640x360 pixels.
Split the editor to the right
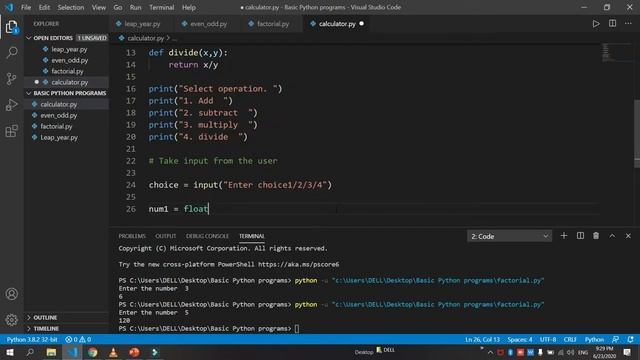pyautogui.click(x=612, y=24)
